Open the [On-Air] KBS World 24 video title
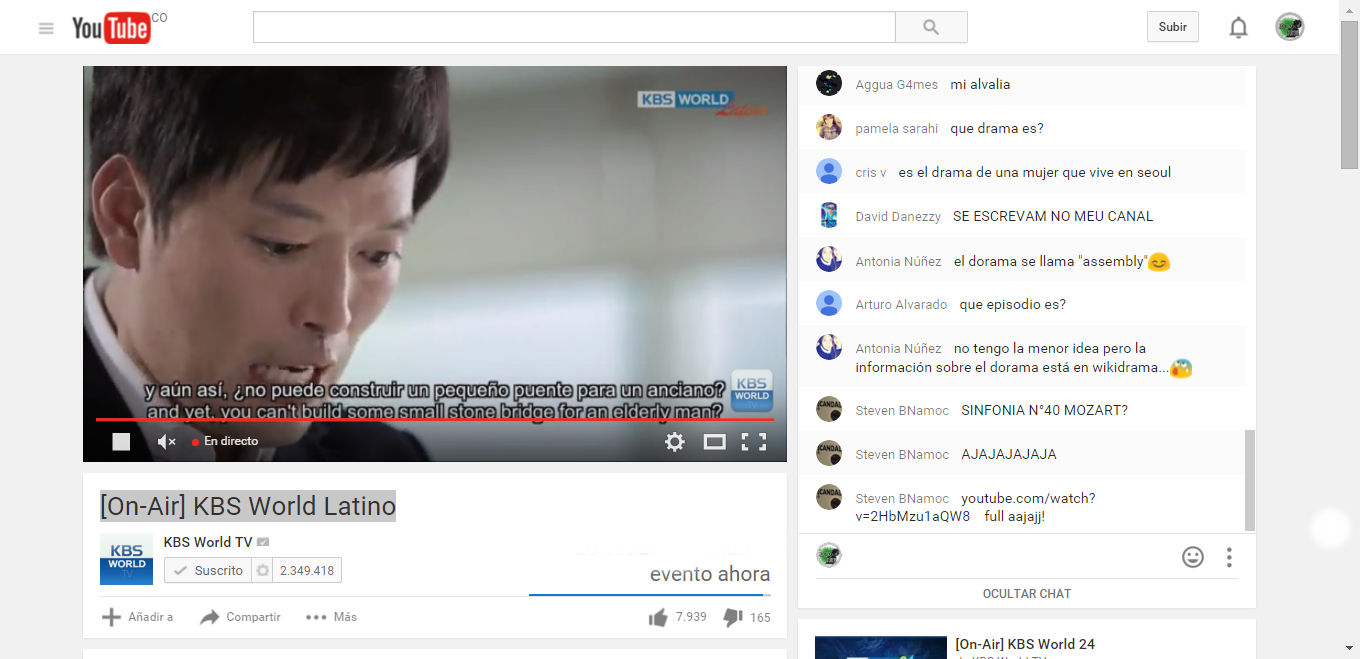The image size is (1360, 659). click(1025, 644)
